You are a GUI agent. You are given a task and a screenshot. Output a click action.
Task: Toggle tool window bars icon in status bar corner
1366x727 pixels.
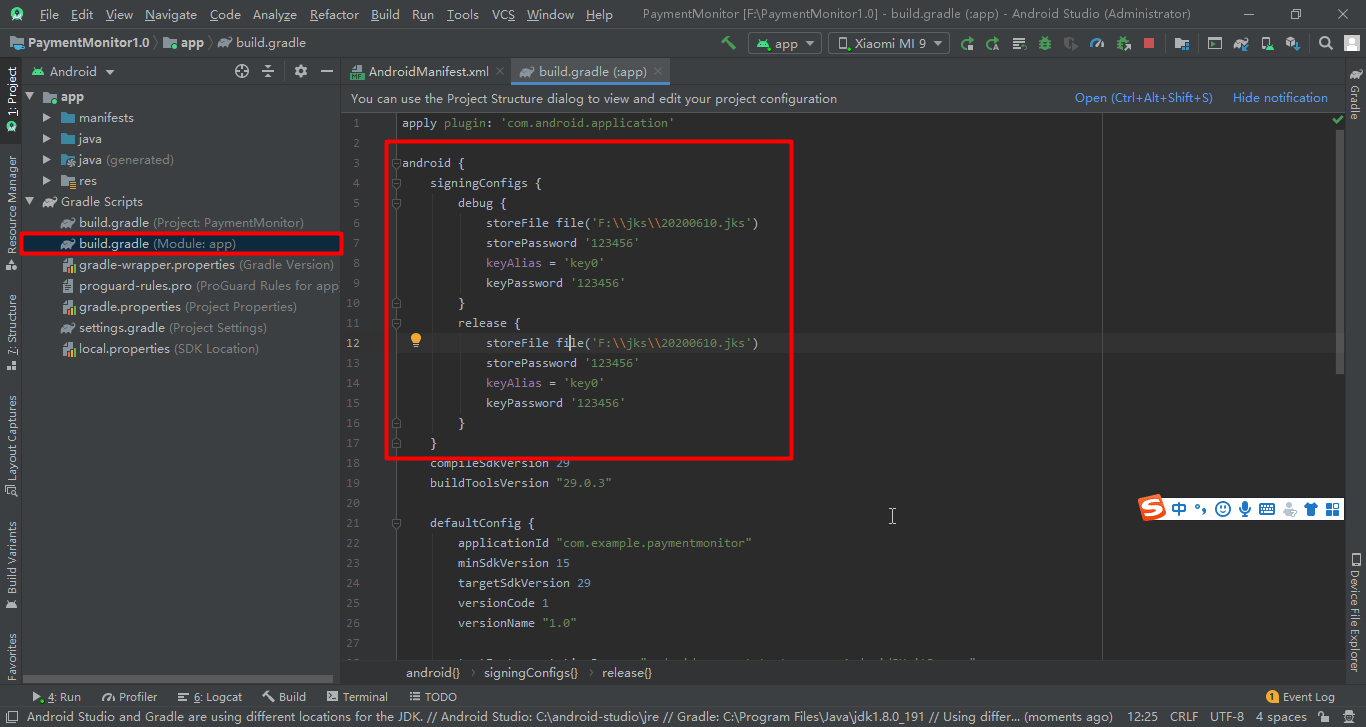[x=10, y=717]
